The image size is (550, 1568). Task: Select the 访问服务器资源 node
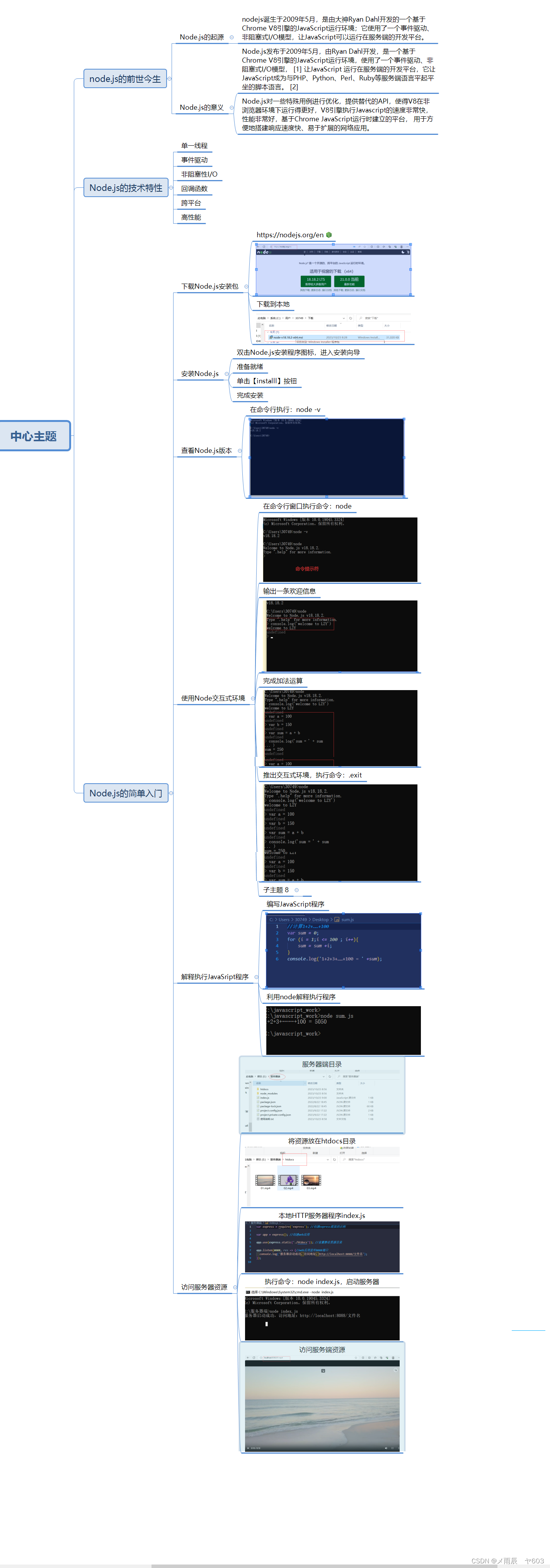tap(204, 1287)
